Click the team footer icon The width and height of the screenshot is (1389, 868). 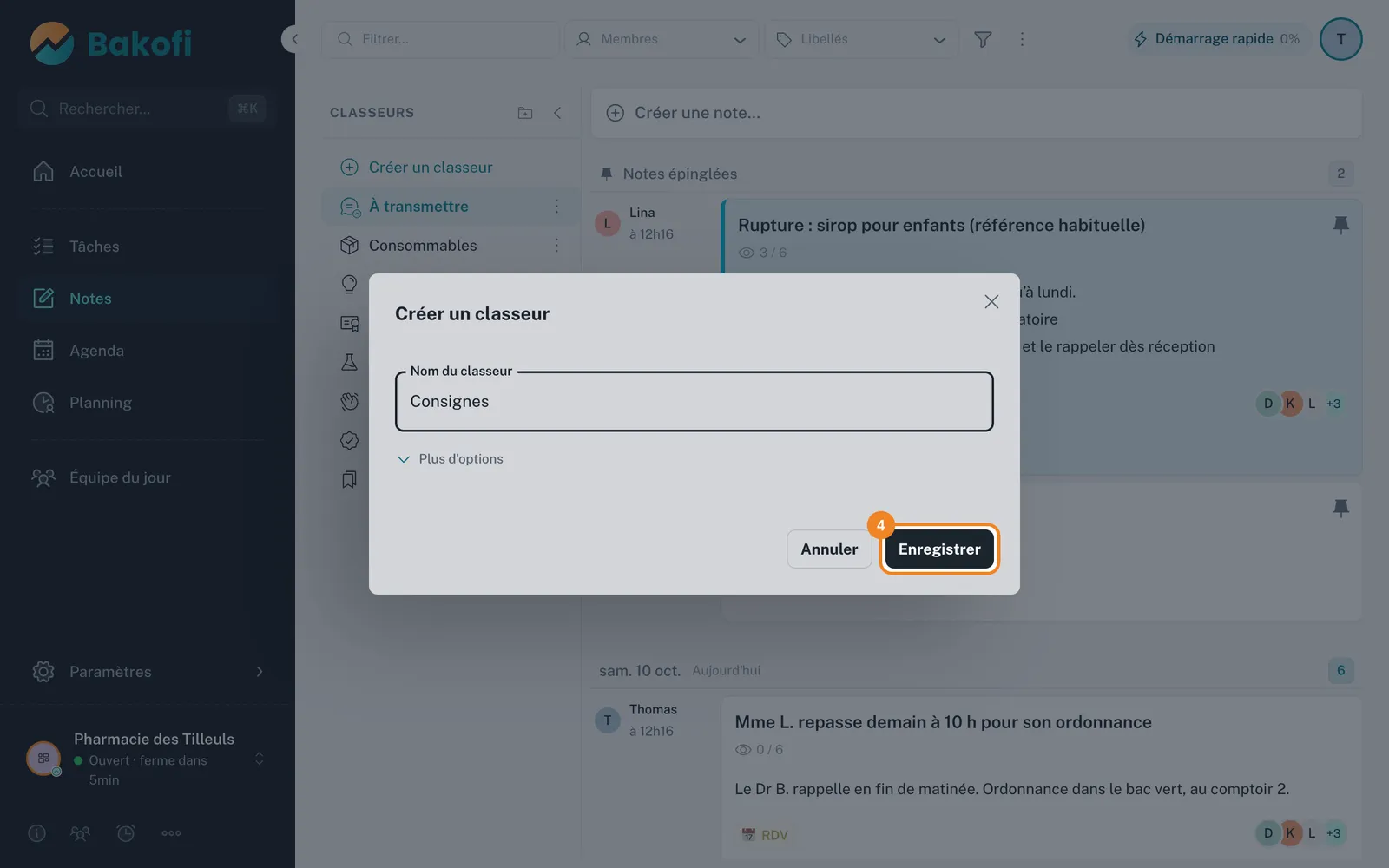80,833
